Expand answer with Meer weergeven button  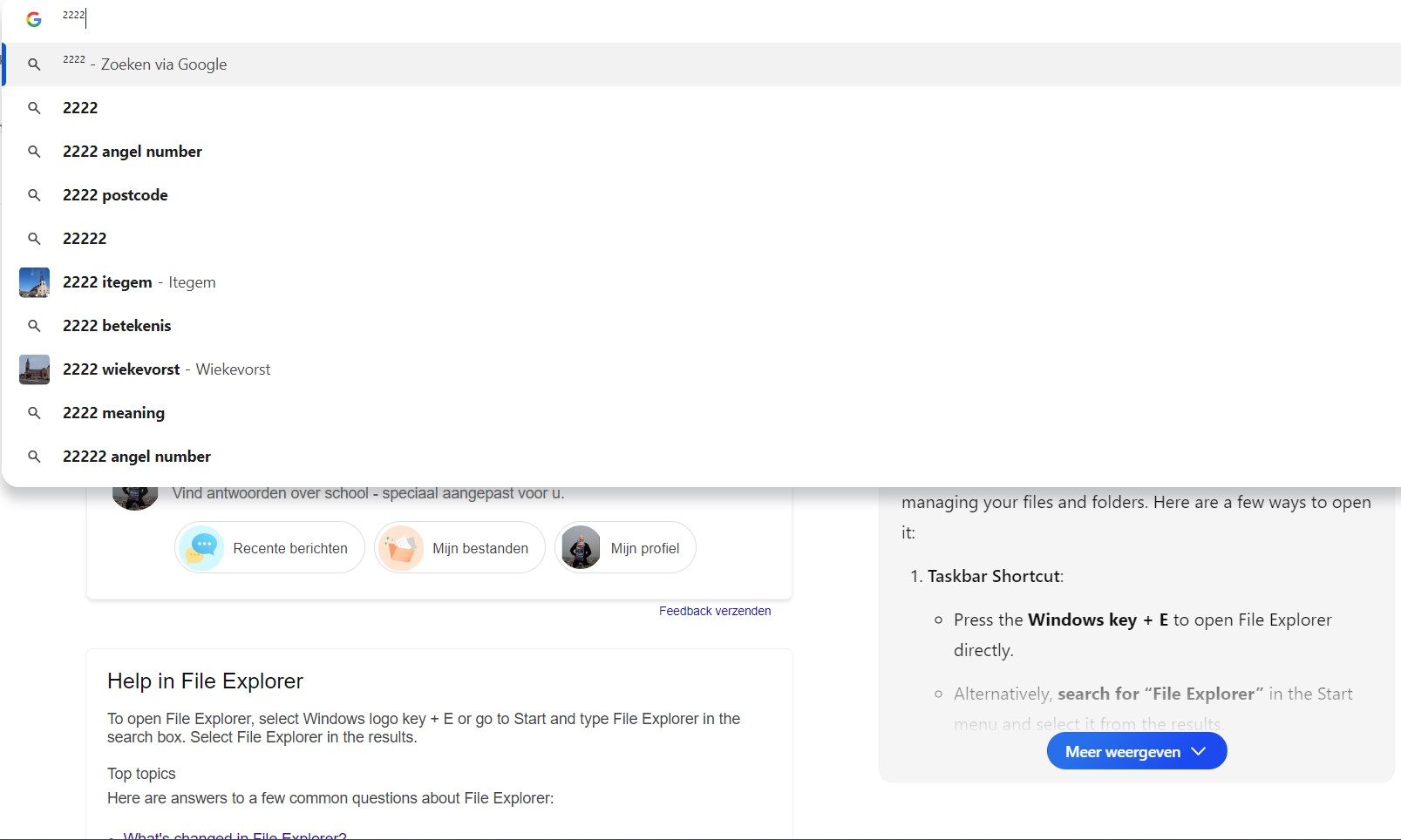[x=1123, y=751]
